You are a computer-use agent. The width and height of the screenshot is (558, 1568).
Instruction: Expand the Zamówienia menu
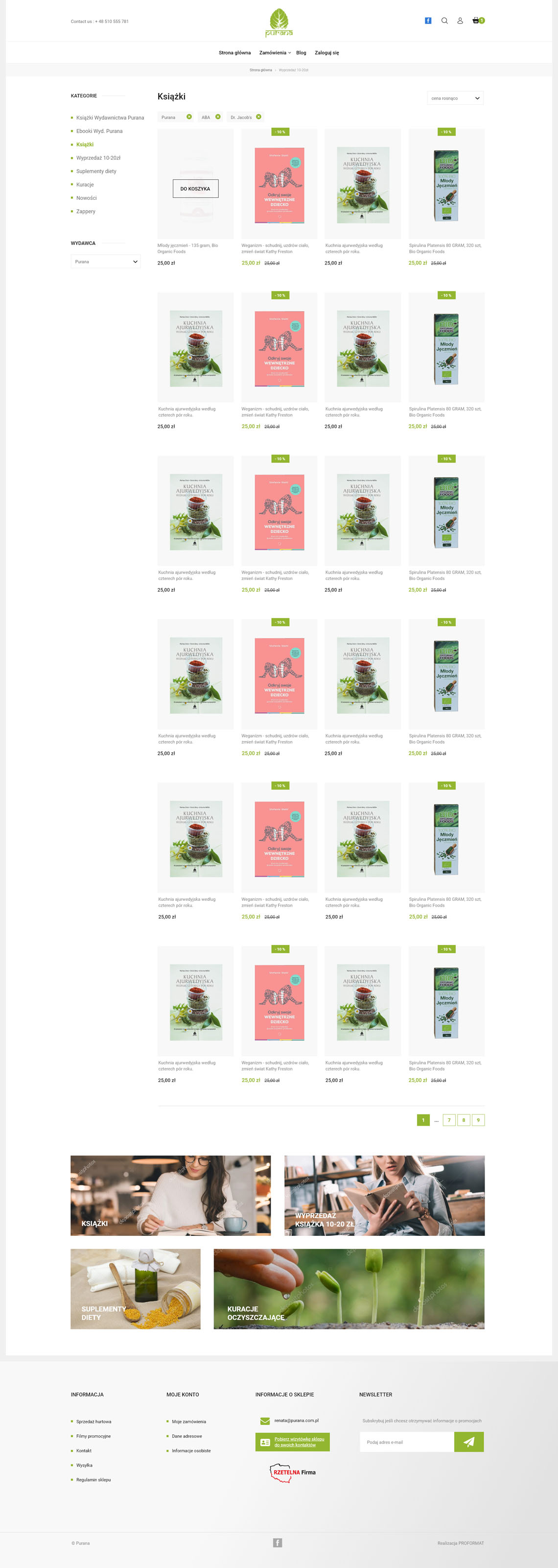275,53
